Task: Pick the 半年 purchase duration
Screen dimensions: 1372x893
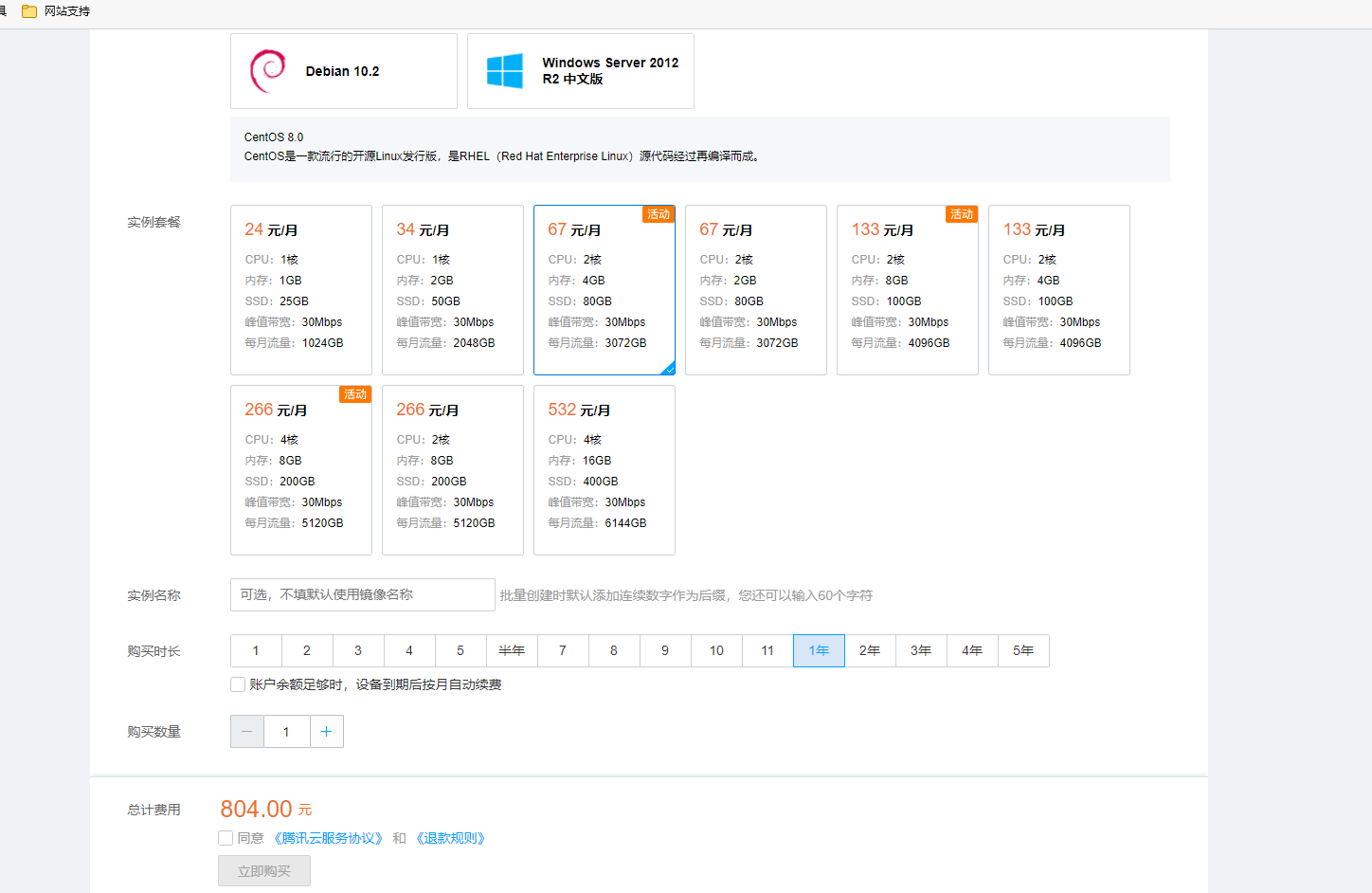Action: coord(512,650)
